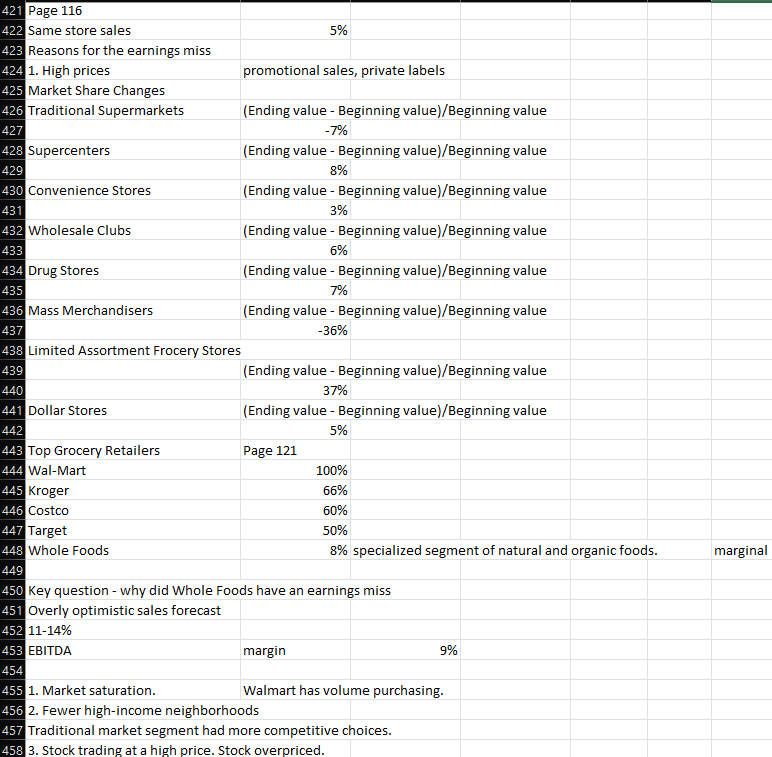The height and width of the screenshot is (757, 772).
Task: Select row header 454
Action: coord(12,670)
